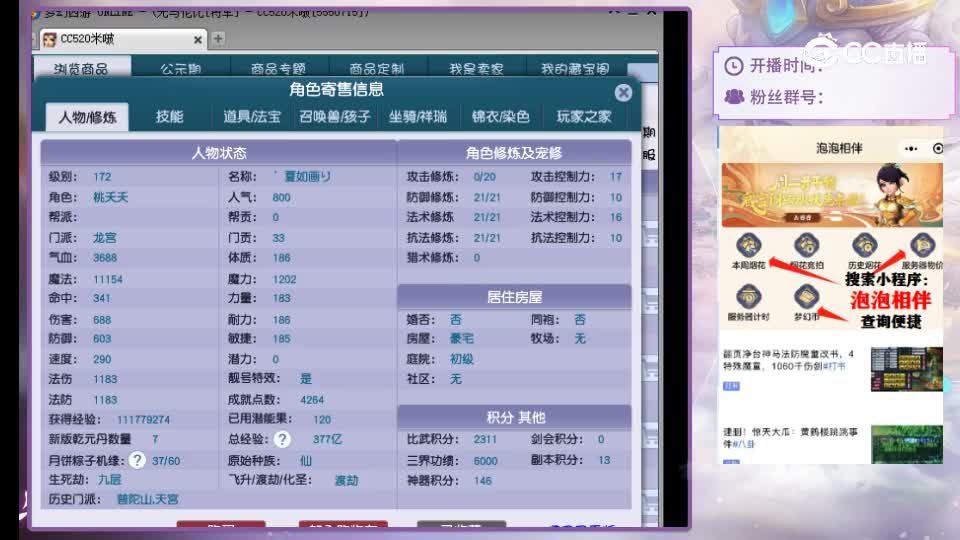Select the 坐骑/祥瑞 tab
The height and width of the screenshot is (540, 960).
pos(418,116)
